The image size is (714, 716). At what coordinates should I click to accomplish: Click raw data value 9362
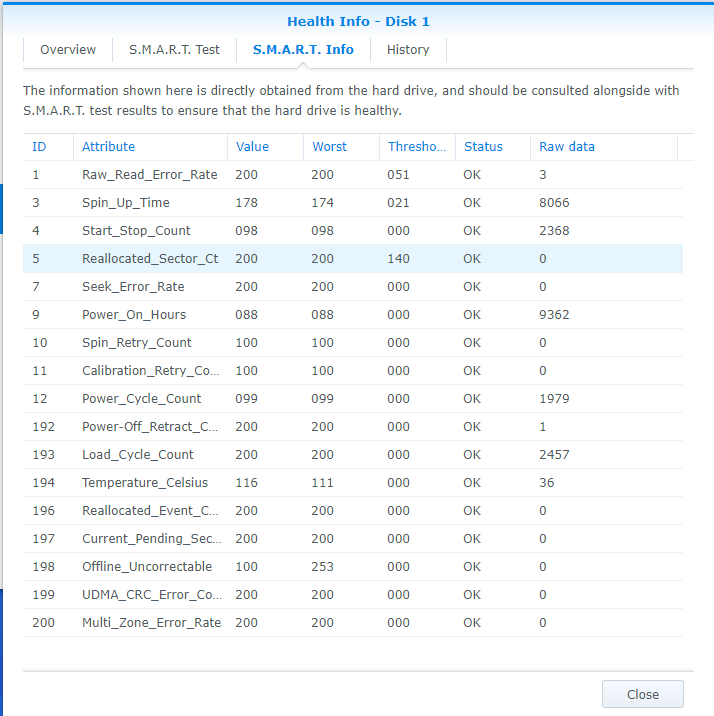(554, 315)
